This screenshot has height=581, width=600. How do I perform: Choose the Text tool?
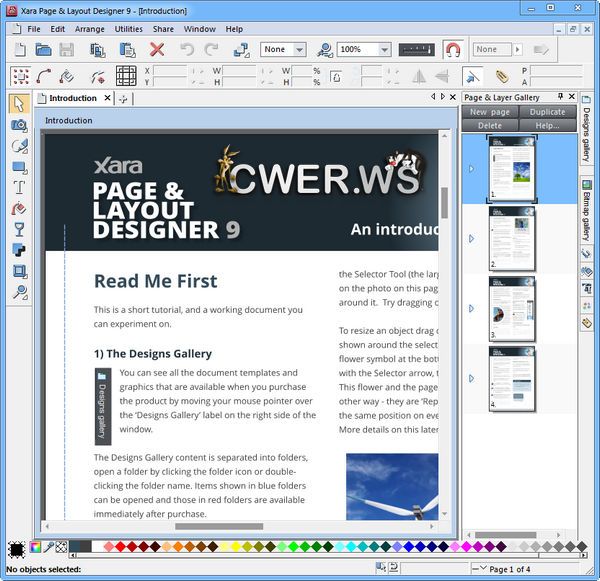(x=19, y=187)
